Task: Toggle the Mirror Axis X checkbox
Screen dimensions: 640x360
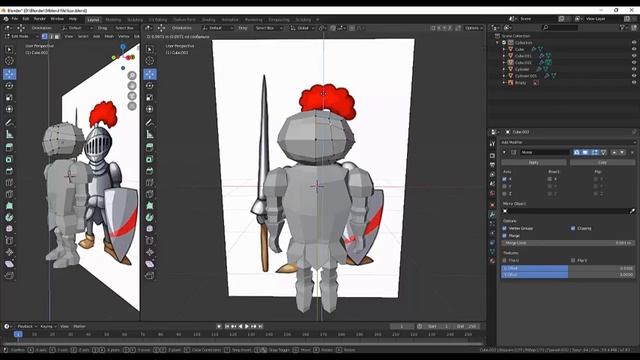Action: click(504, 179)
